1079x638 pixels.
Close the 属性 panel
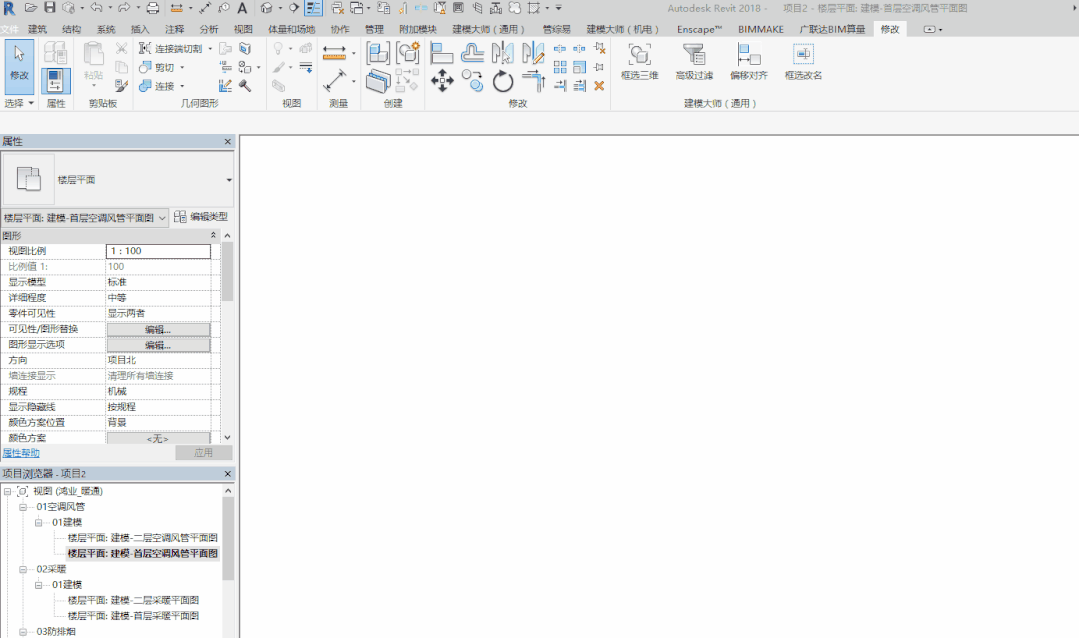tap(228, 142)
